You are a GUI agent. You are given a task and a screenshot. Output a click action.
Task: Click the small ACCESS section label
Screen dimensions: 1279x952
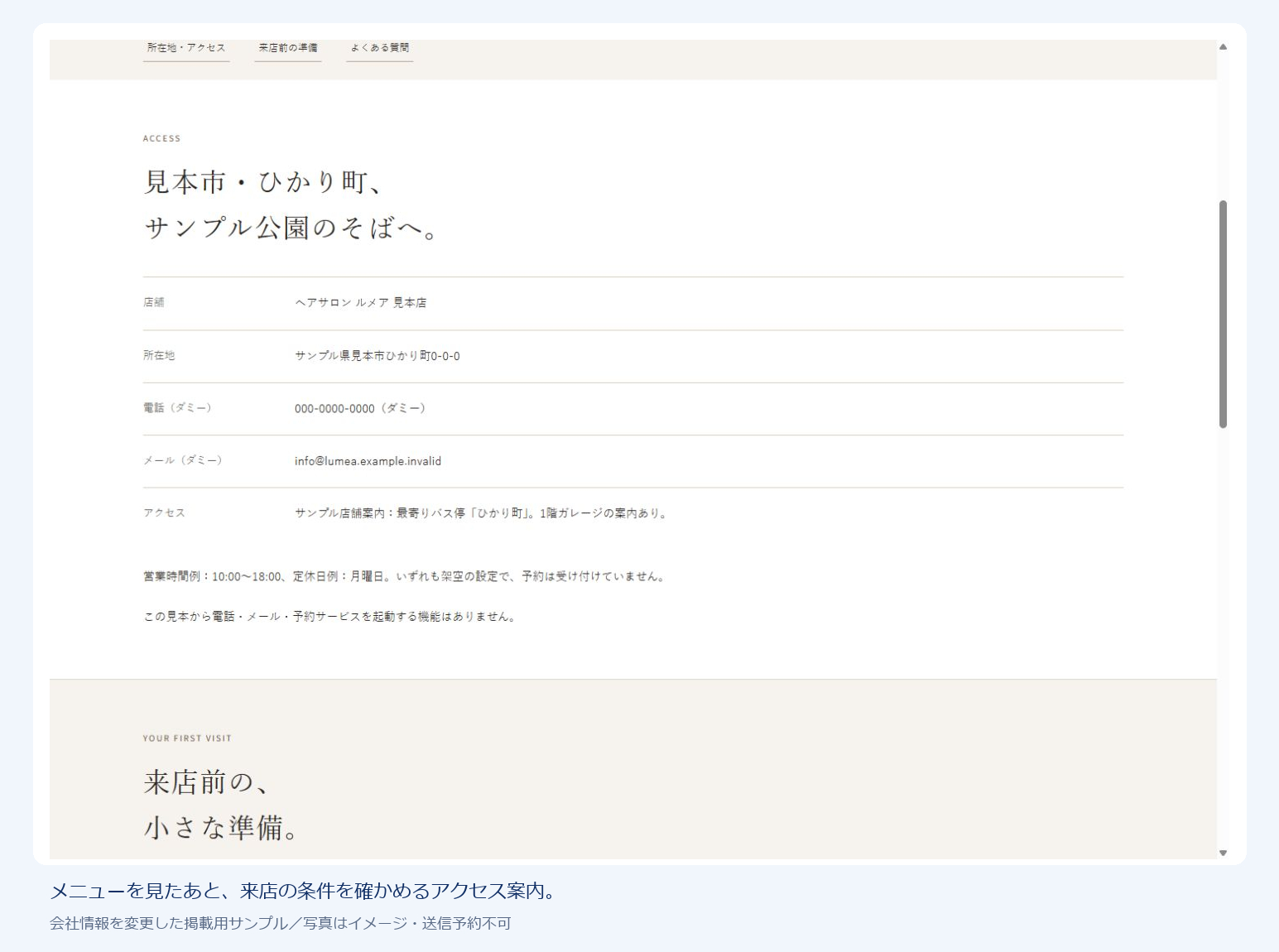tap(161, 138)
